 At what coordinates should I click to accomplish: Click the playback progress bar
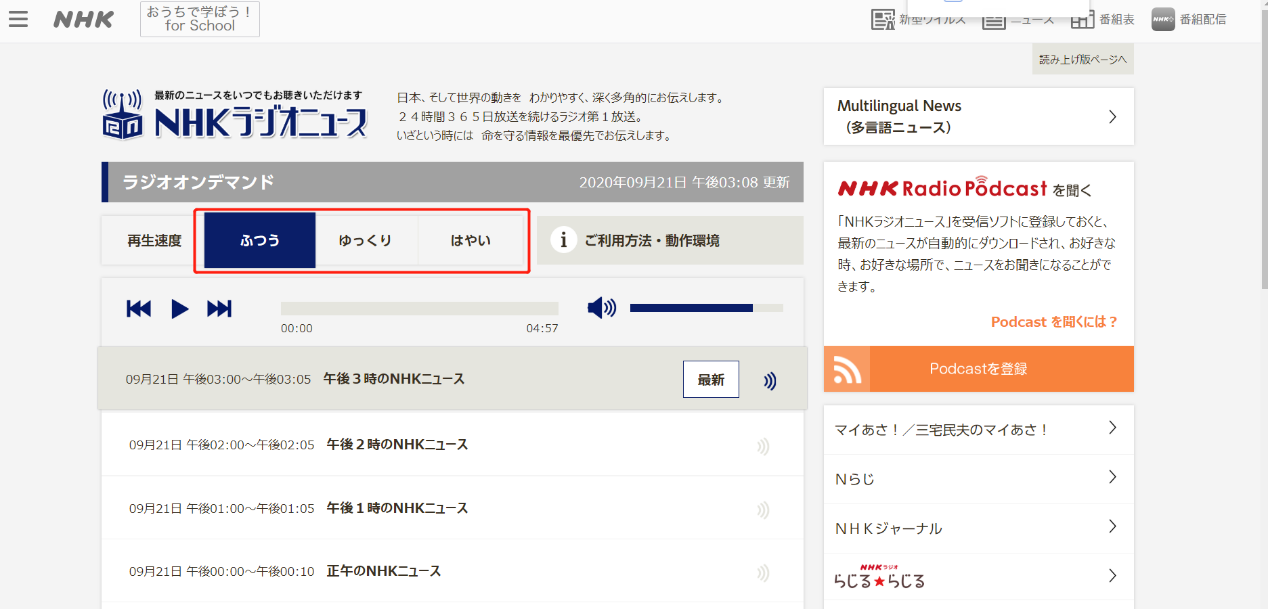coord(420,309)
